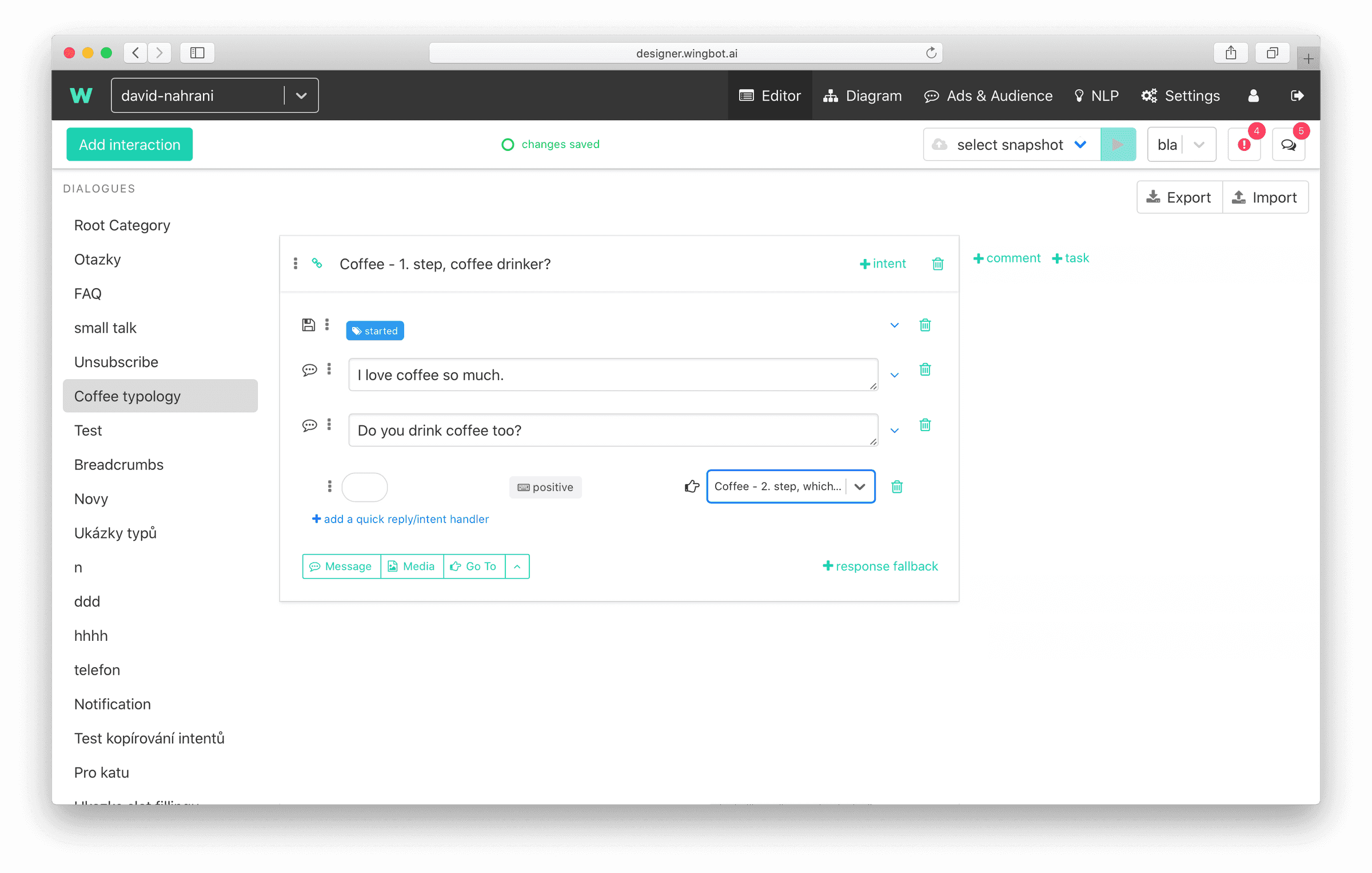
Task: Switch to the Diagram view
Action: pyautogui.click(x=862, y=95)
